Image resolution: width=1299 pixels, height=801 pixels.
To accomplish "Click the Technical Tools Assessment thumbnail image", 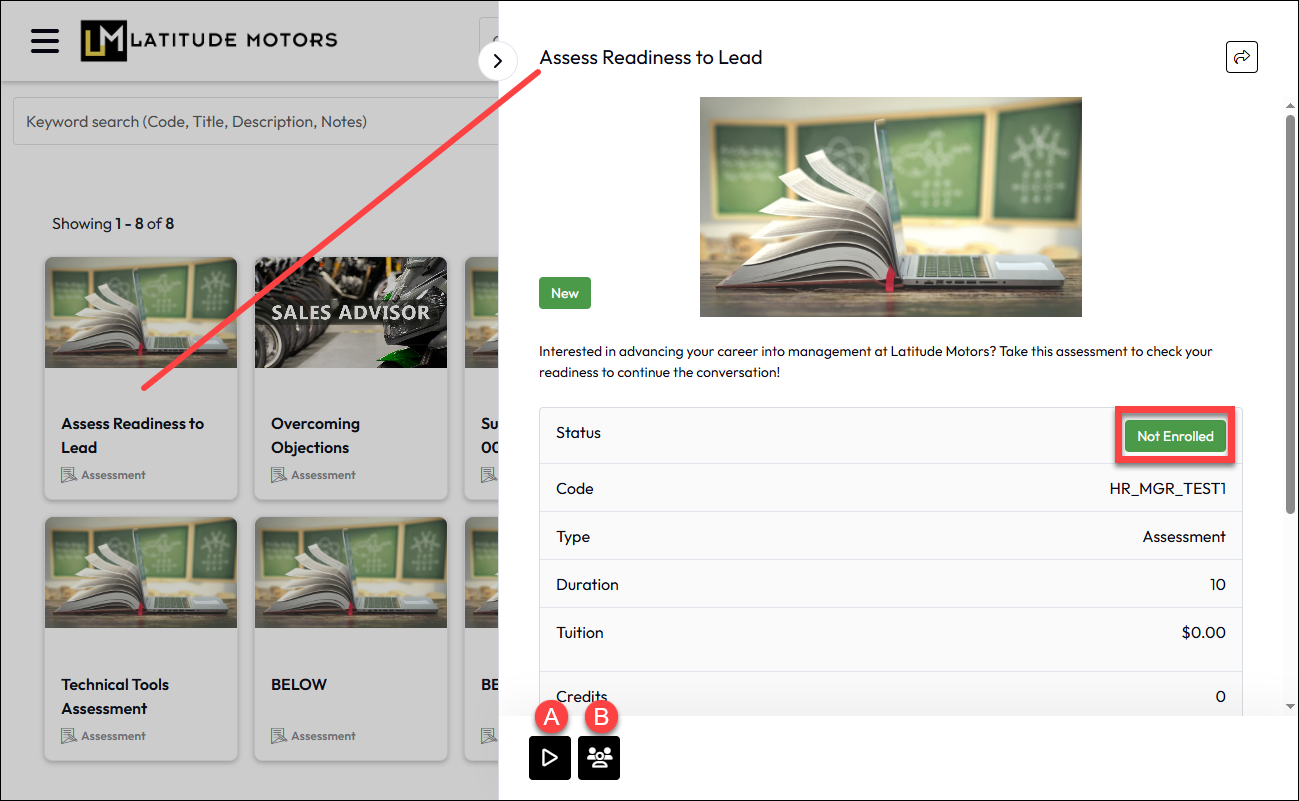I will [141, 572].
